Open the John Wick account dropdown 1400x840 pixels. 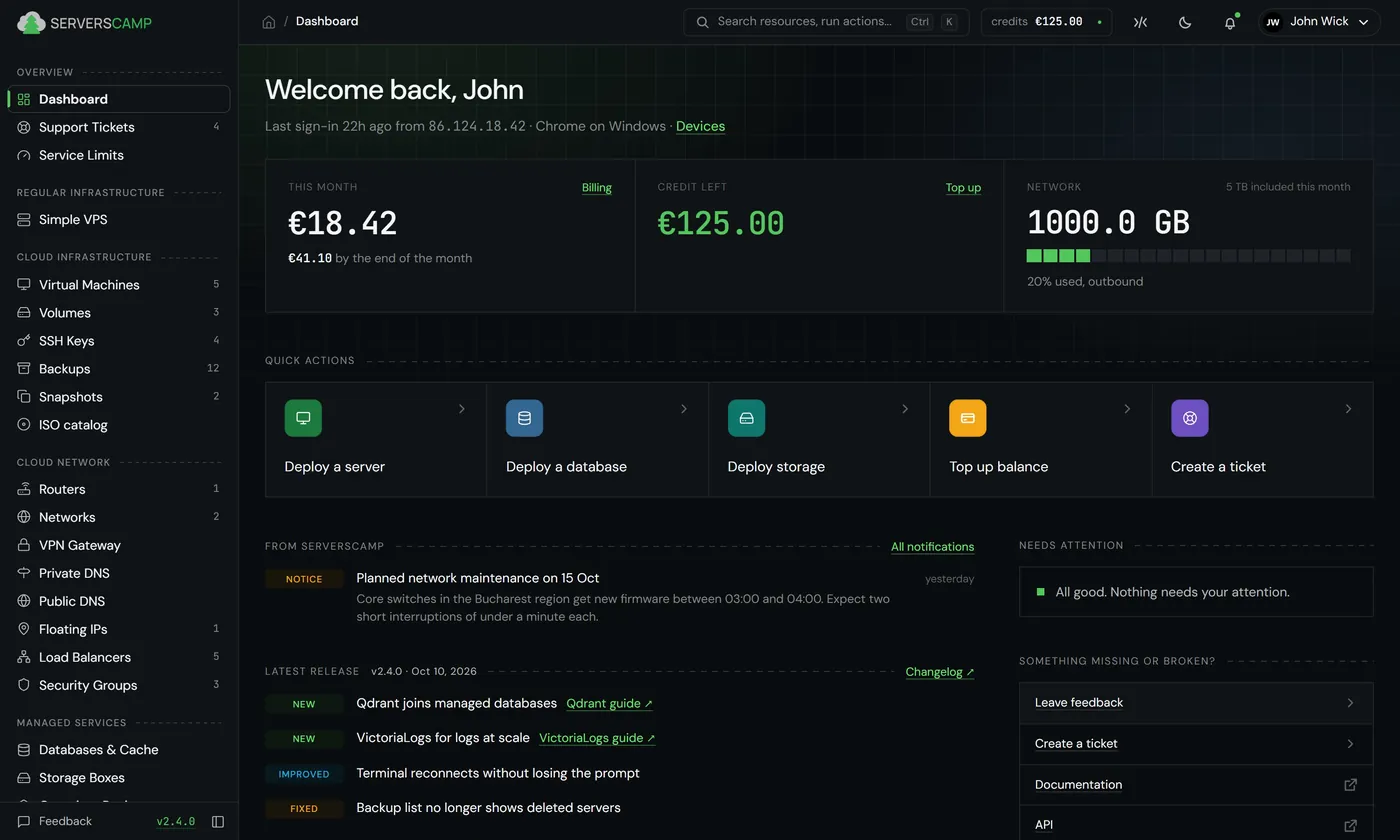pyautogui.click(x=1318, y=22)
